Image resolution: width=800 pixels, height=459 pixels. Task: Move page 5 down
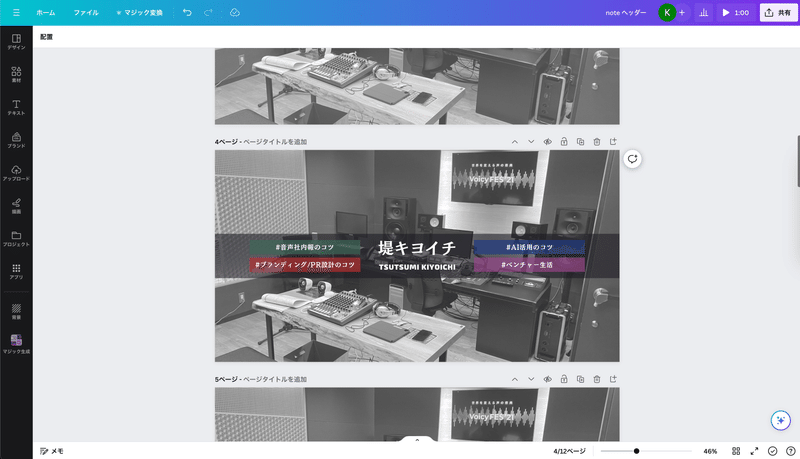click(531, 379)
